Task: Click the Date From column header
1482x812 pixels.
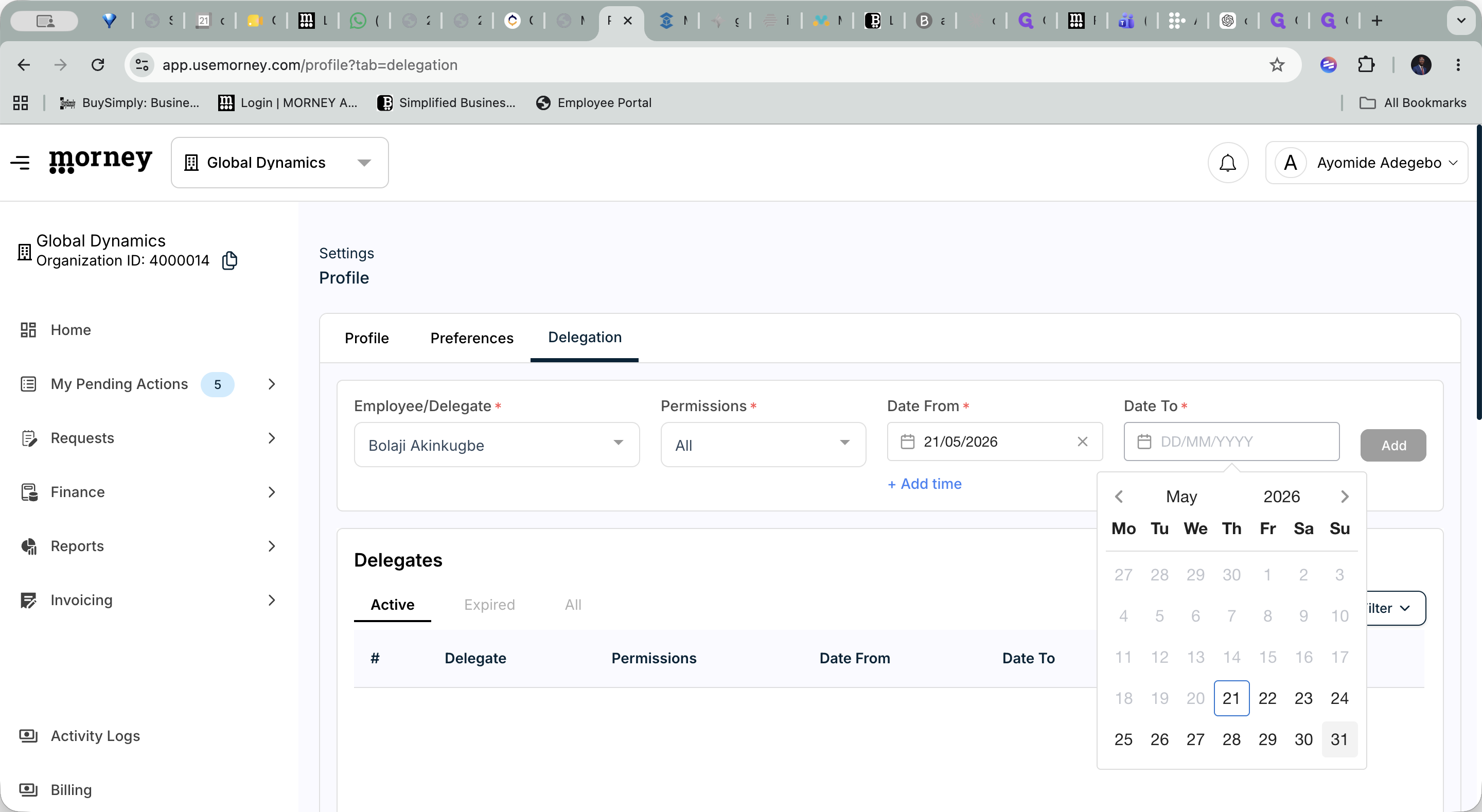Action: 854,658
